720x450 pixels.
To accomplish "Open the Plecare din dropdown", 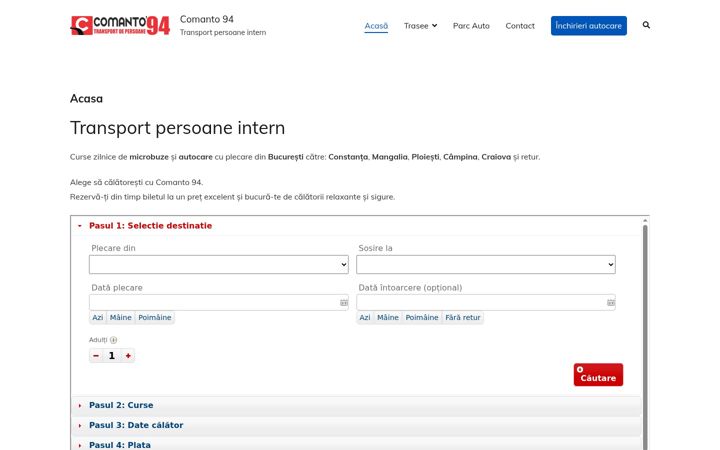I will point(219,264).
